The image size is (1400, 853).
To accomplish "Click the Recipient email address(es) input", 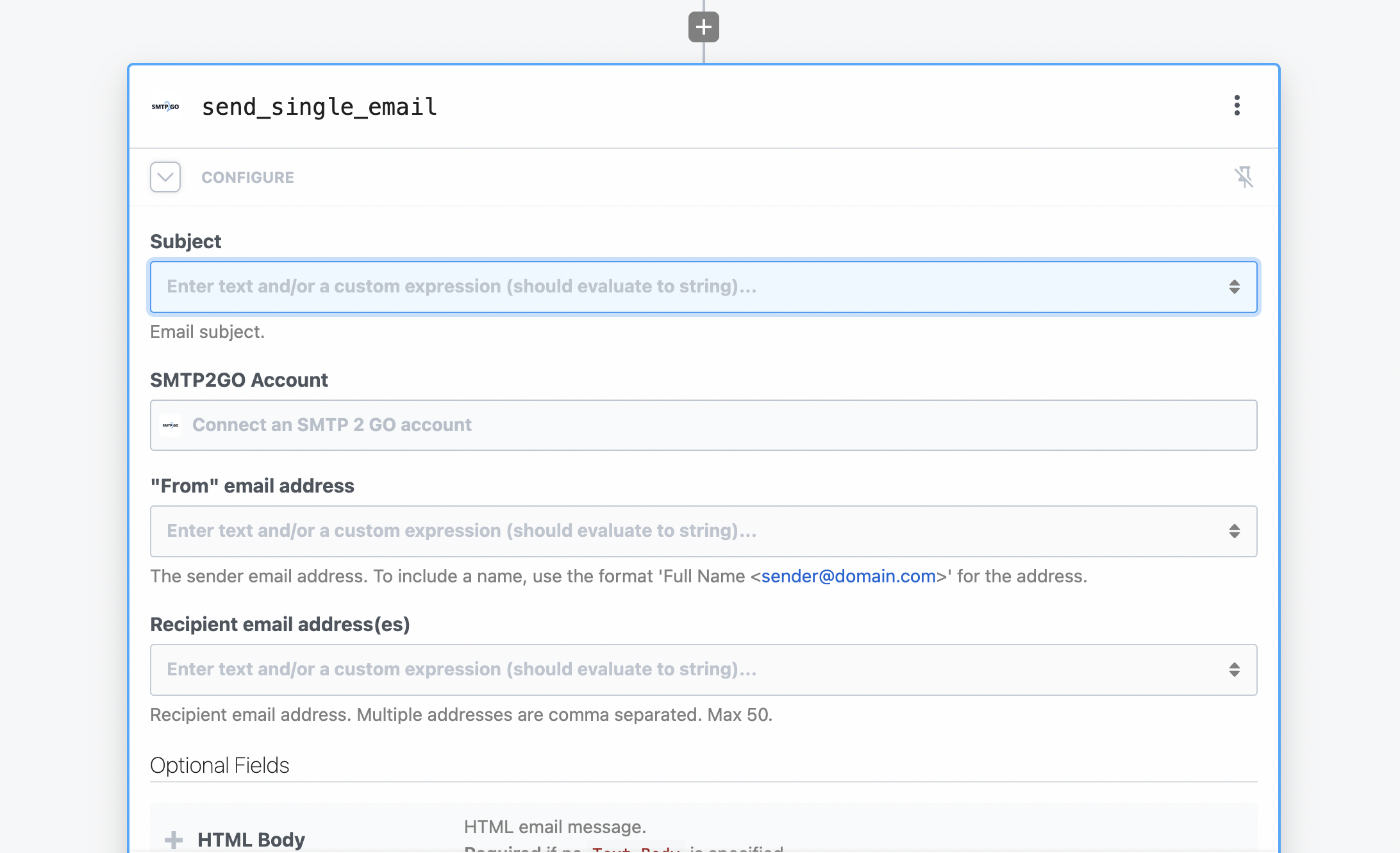I will [x=686, y=670].
